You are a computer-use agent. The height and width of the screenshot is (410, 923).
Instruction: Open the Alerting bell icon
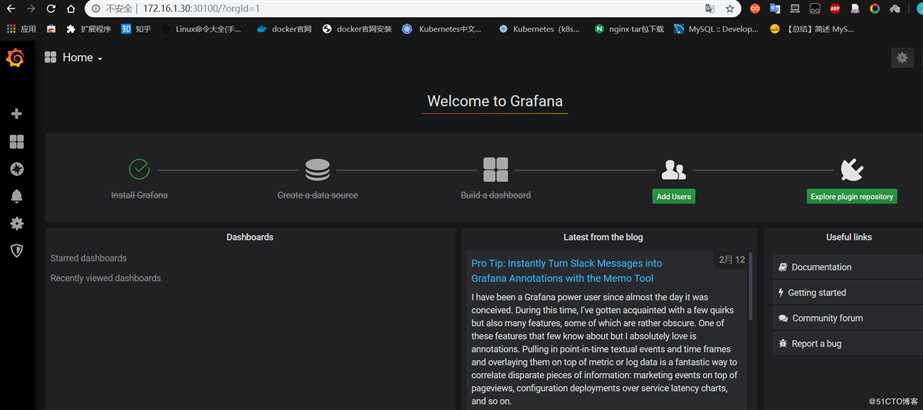tap(16, 197)
